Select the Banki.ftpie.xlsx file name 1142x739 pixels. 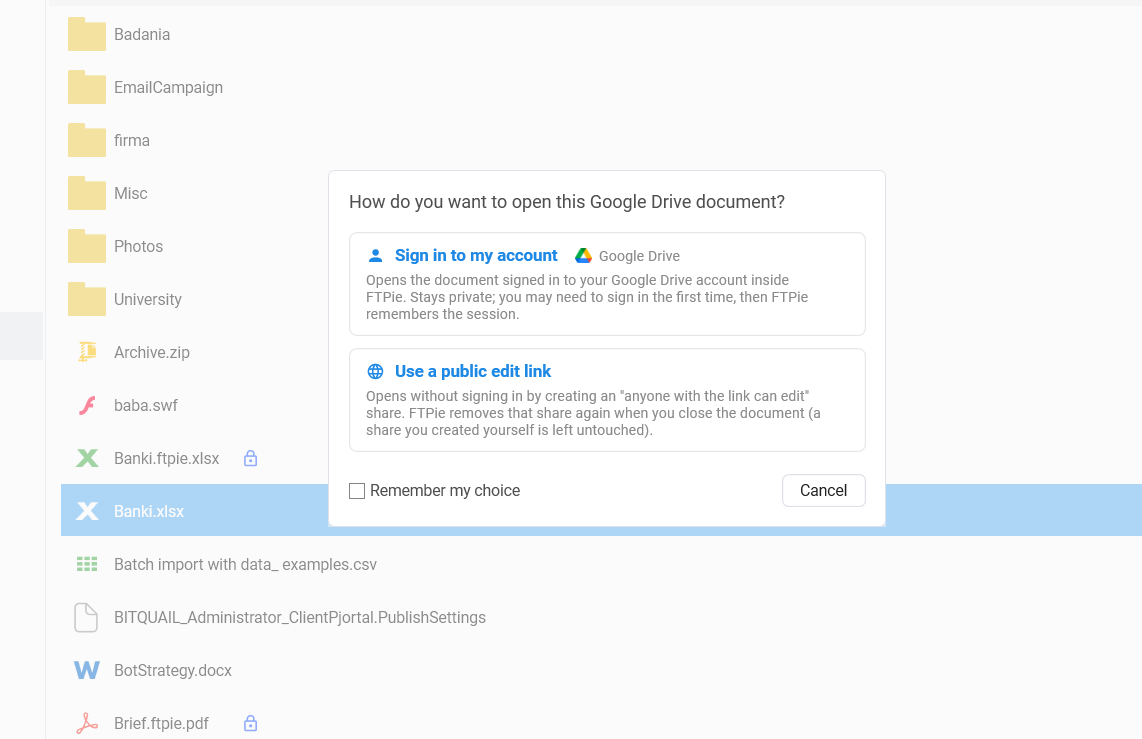[x=167, y=458]
